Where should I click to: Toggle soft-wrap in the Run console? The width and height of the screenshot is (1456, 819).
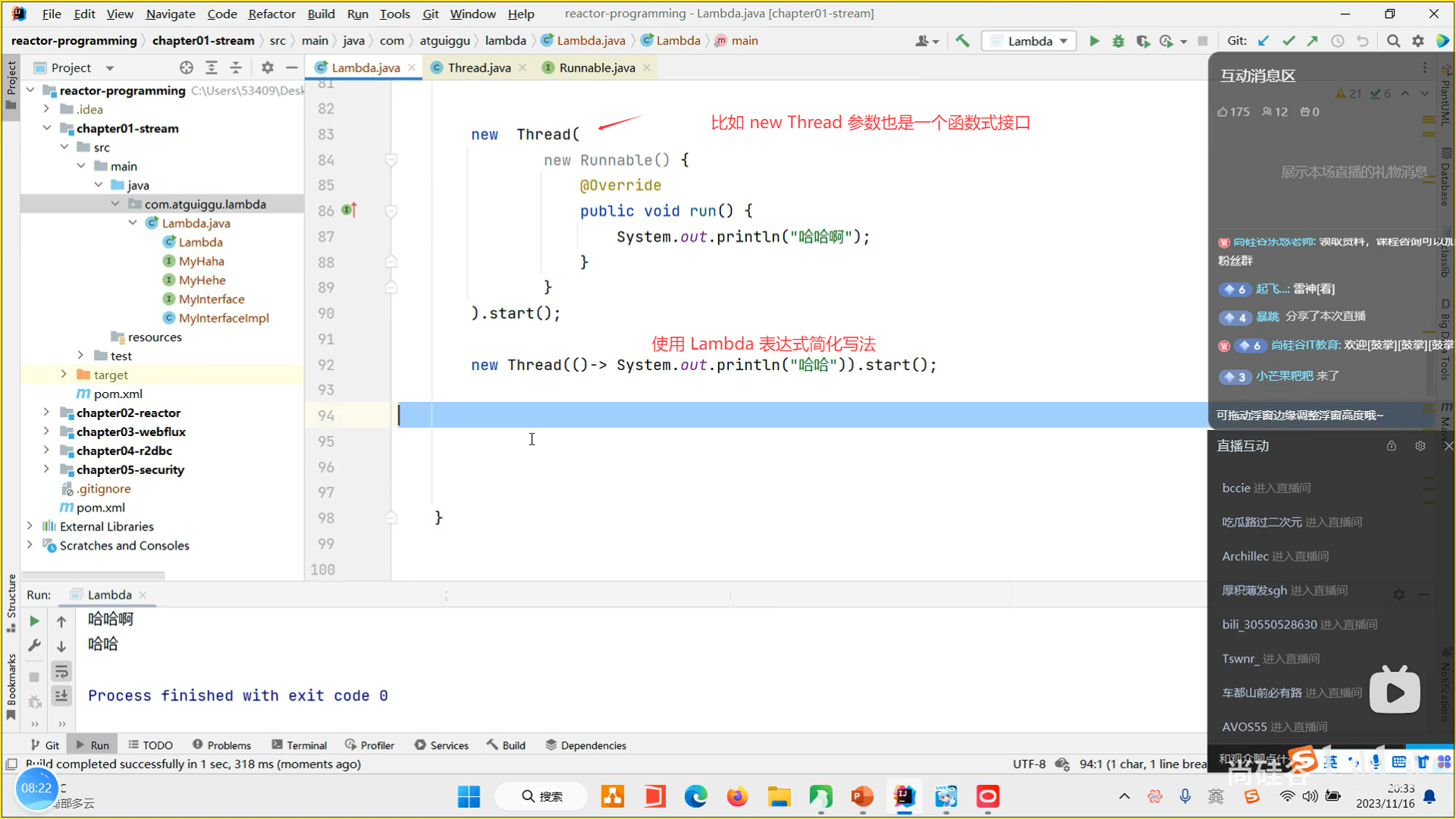(61, 671)
